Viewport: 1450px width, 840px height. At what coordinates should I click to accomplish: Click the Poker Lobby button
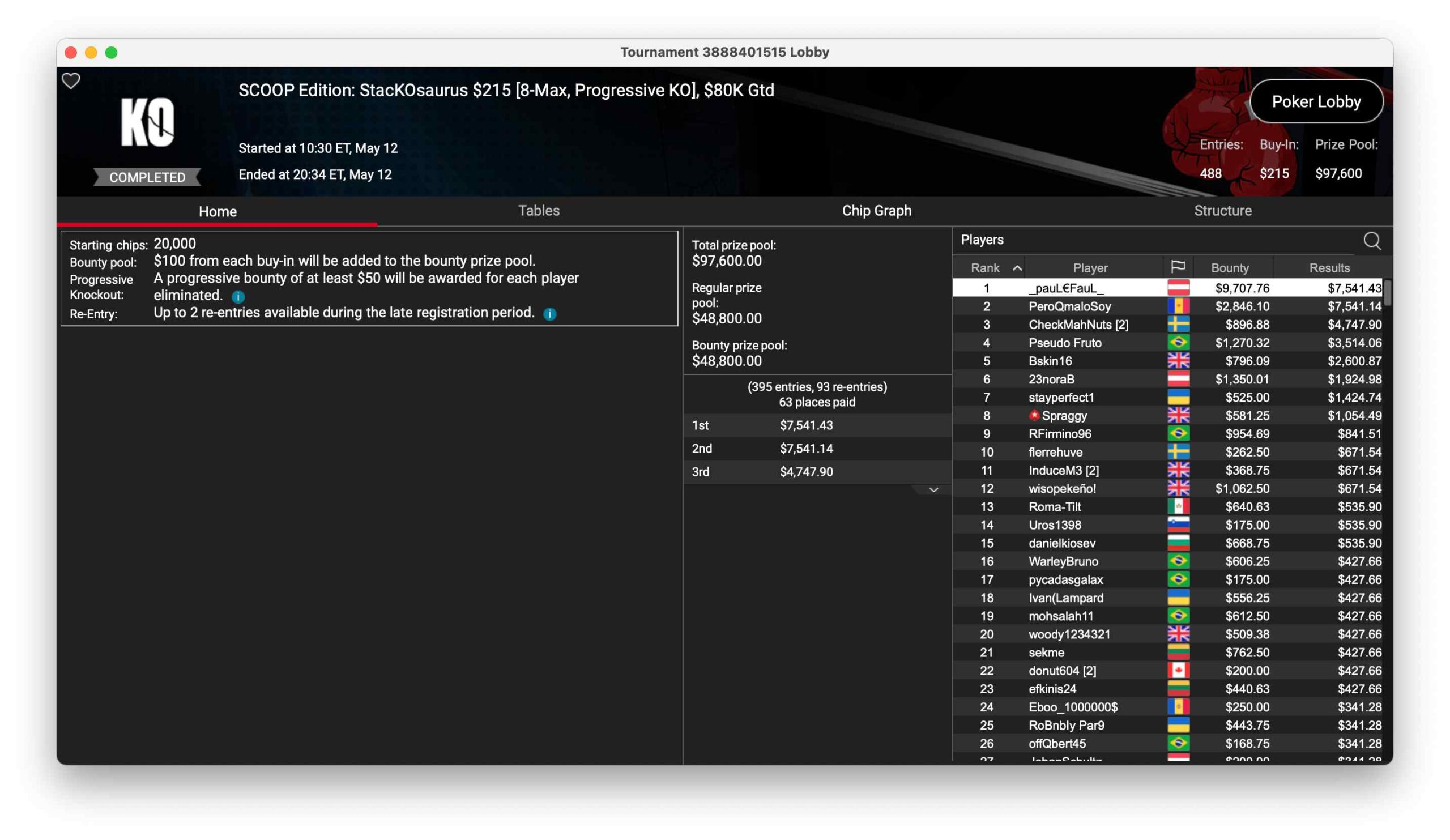[x=1316, y=102]
